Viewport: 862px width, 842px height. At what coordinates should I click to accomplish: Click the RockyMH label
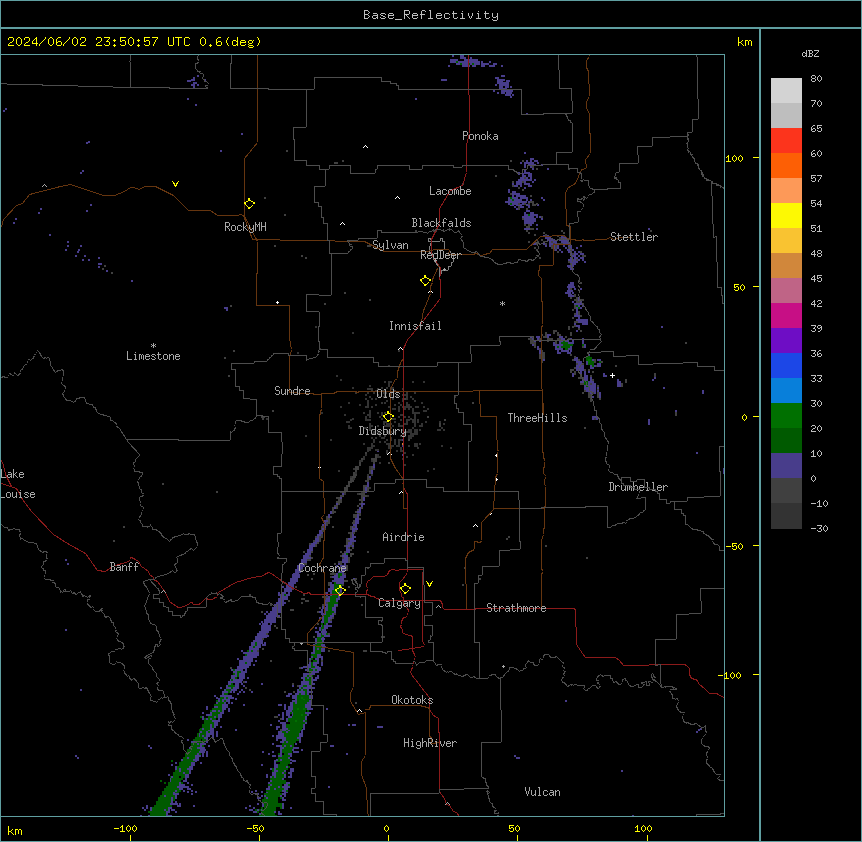(x=245, y=227)
